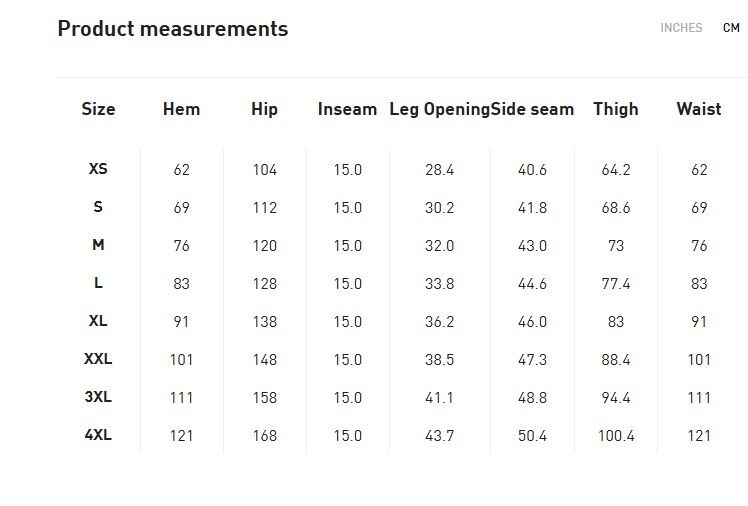Screen dimensions: 748x506
Task: Select the 44.6 side seam value
Action: pyautogui.click(x=532, y=284)
